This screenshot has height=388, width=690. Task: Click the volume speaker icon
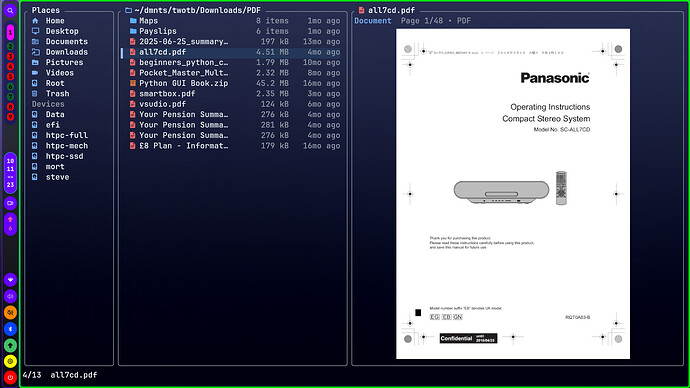pyautogui.click(x=10, y=296)
